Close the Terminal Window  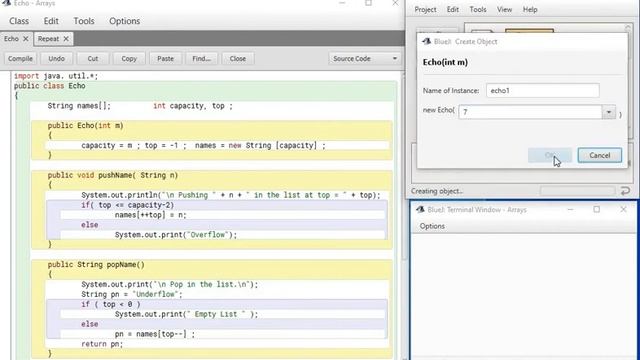point(623,209)
